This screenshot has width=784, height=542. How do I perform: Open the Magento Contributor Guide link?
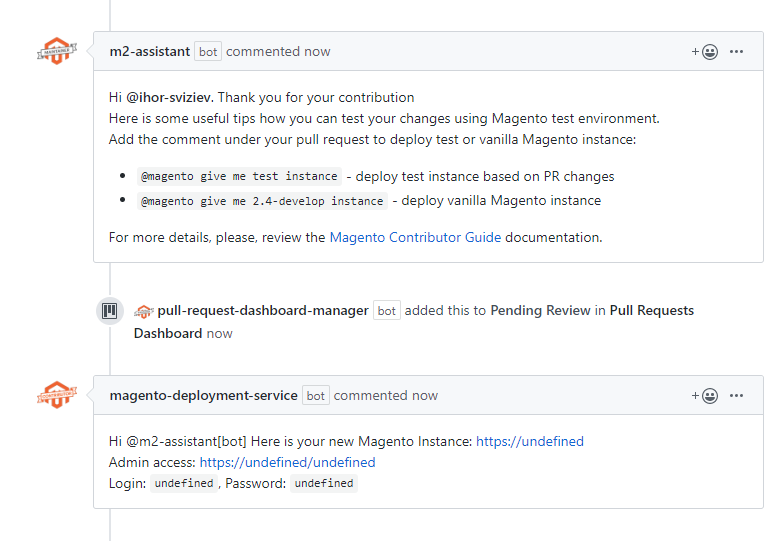pyautogui.click(x=415, y=237)
